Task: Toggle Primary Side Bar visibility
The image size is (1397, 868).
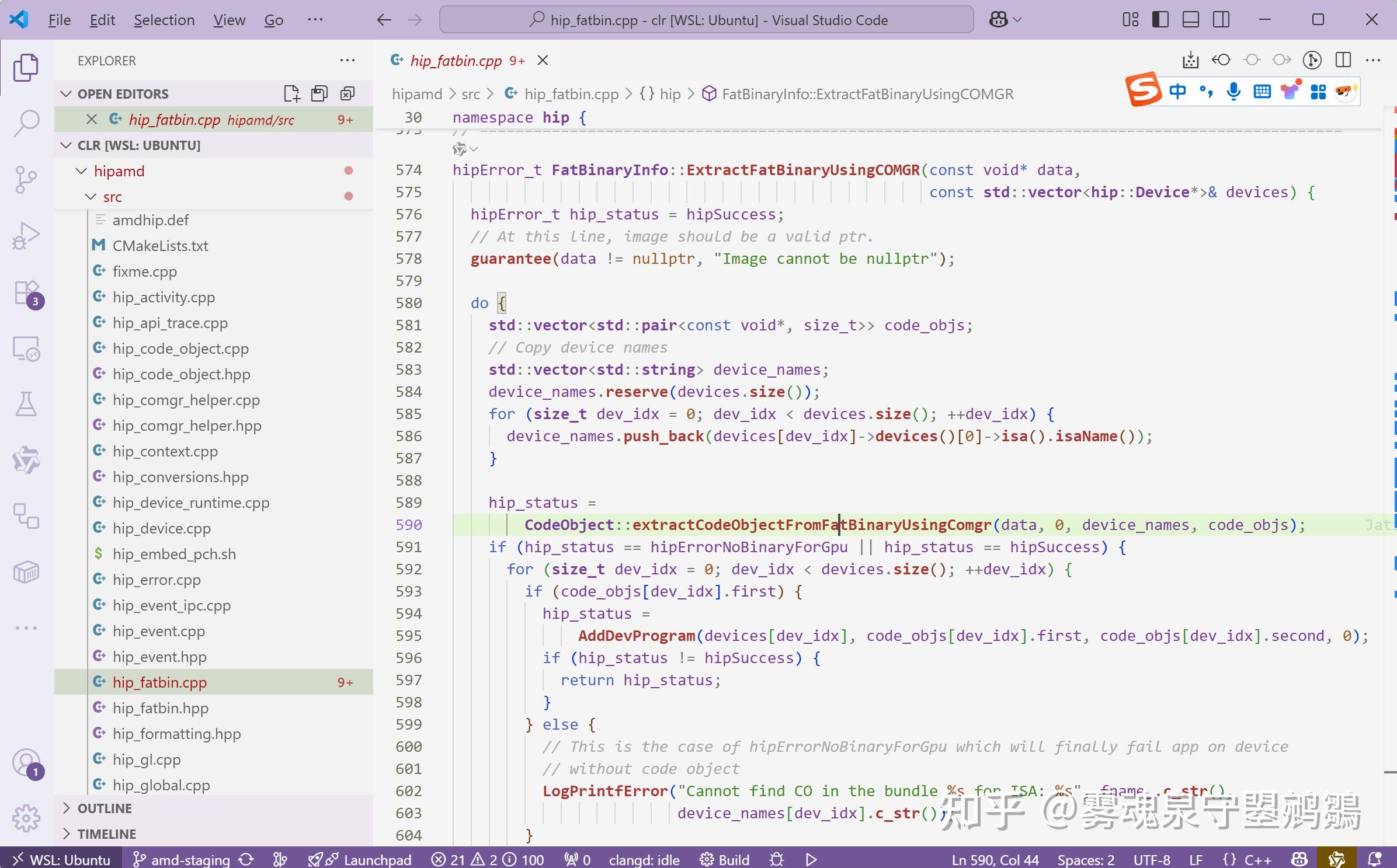Action: [x=1160, y=20]
